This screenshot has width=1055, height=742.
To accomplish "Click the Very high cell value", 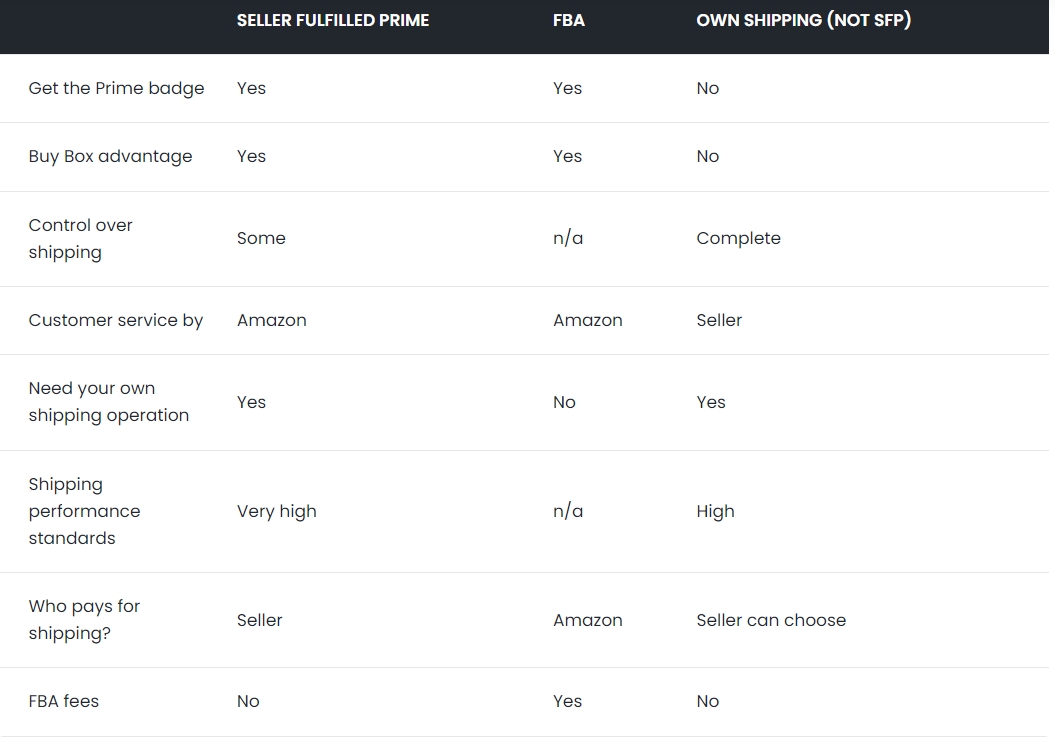I will pos(277,511).
